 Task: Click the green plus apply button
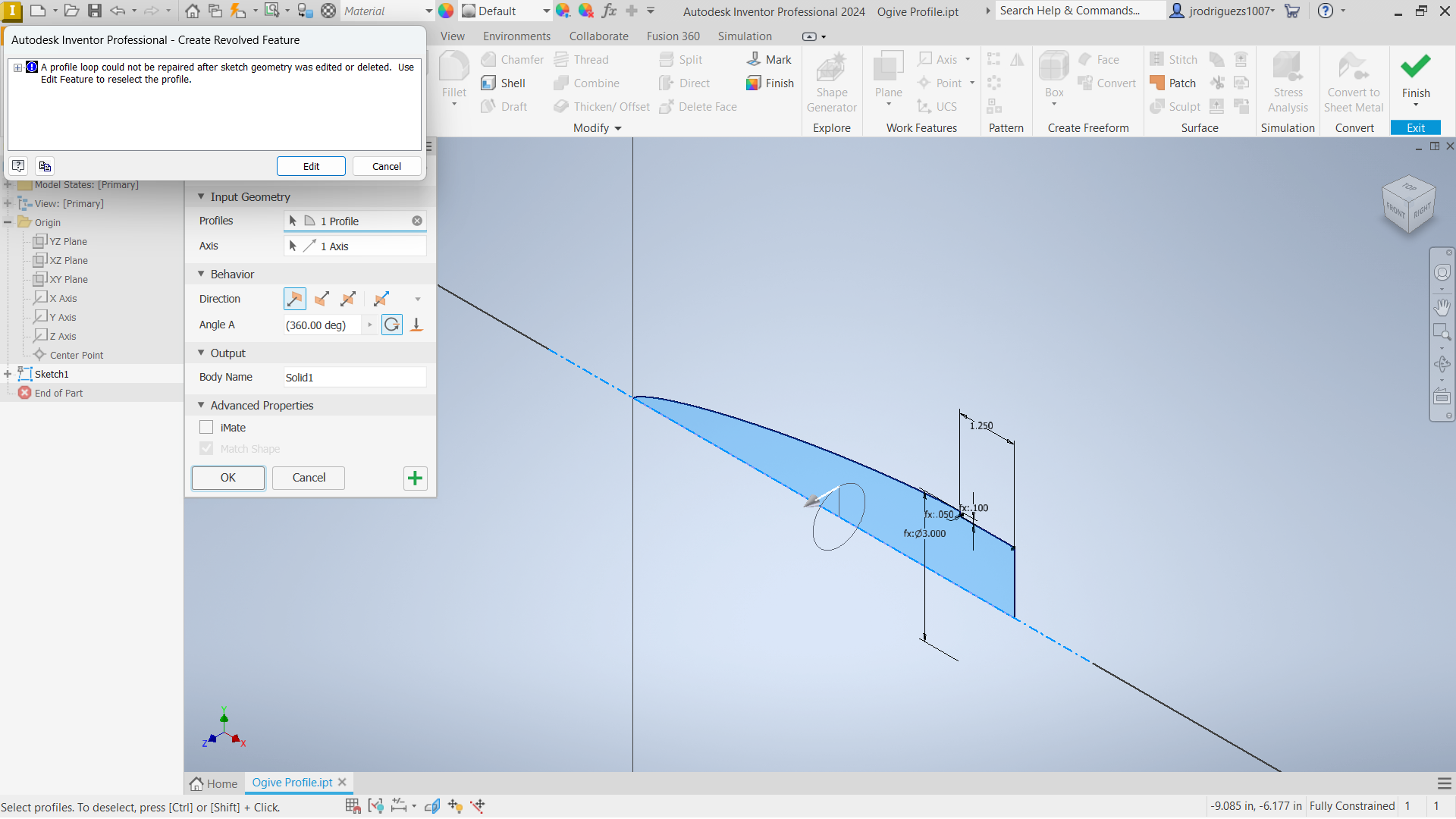[415, 478]
